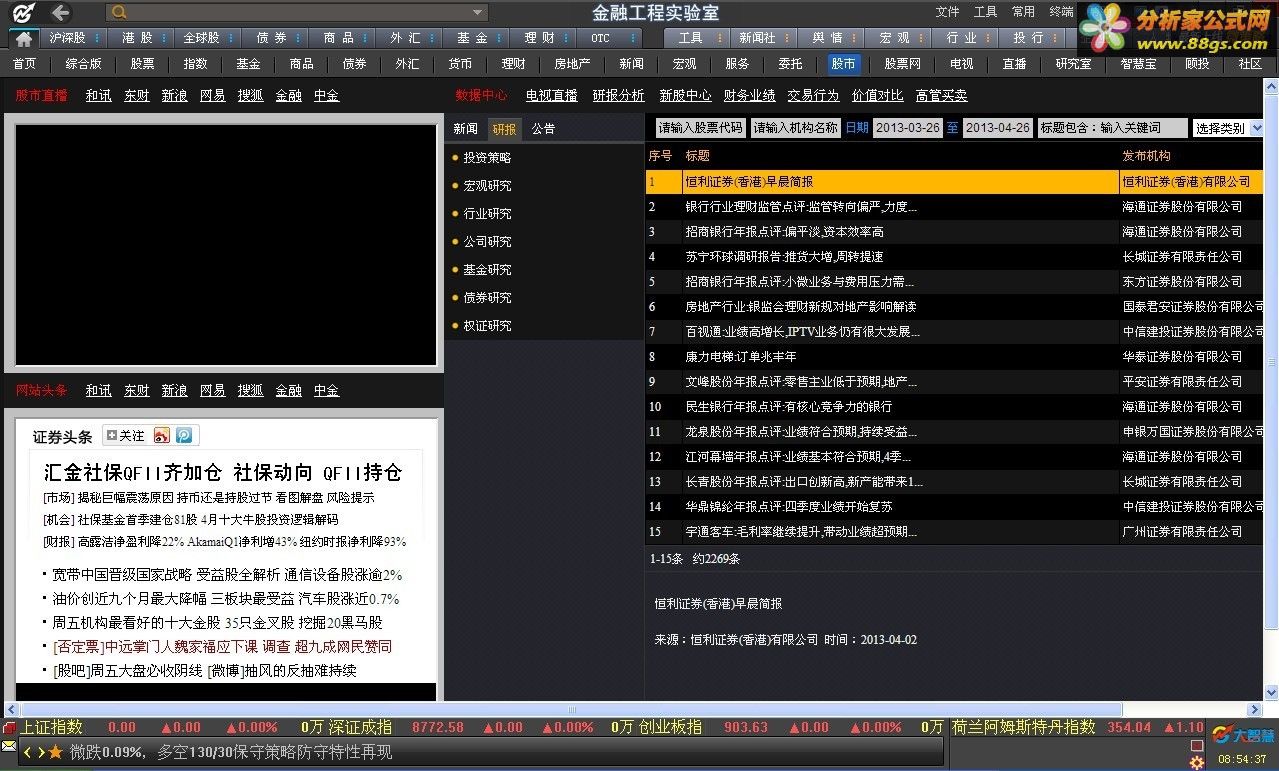
Task: Open the 高管买卖 link
Action: click(941, 96)
